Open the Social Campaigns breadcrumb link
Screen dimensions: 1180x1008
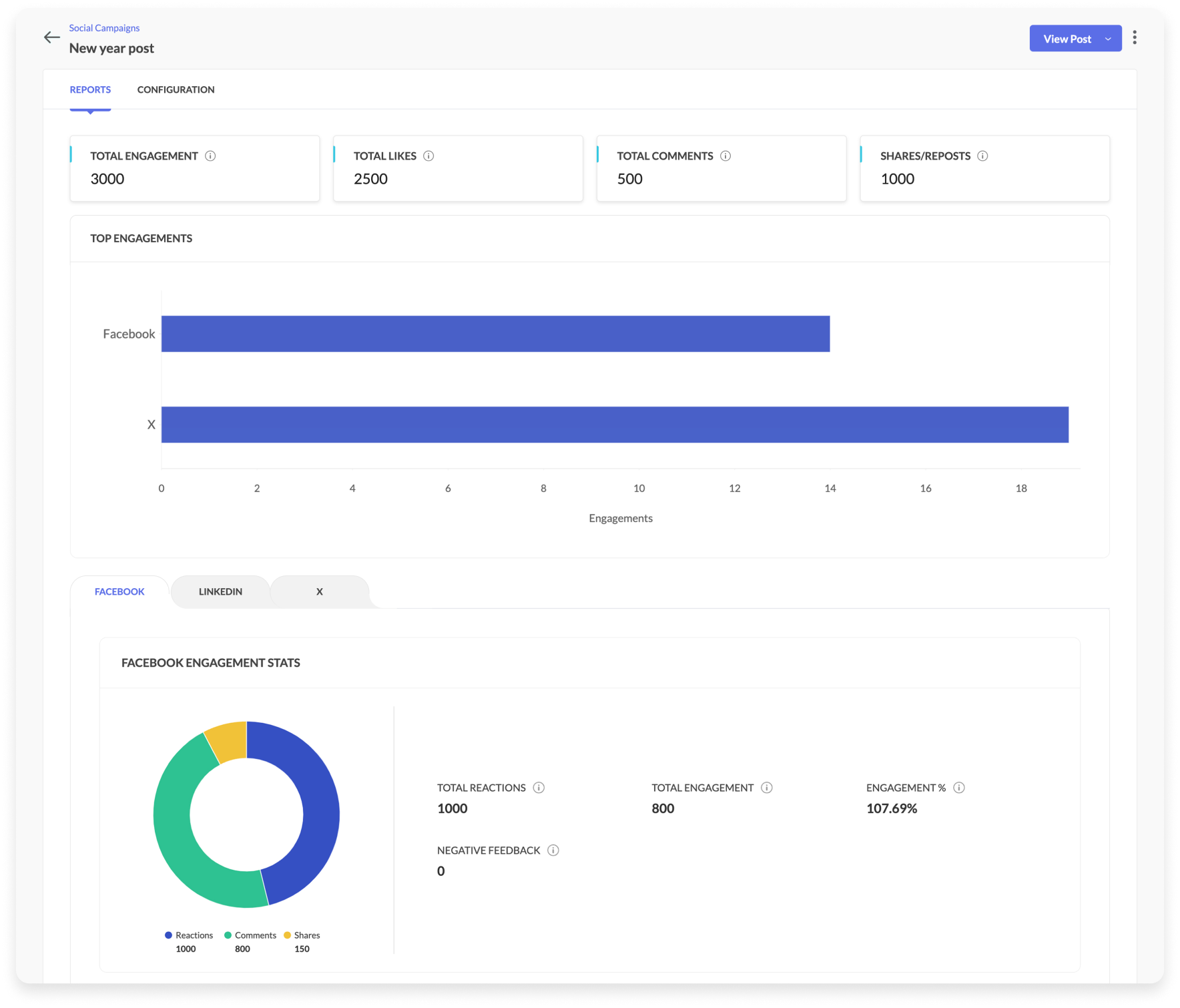[104, 28]
